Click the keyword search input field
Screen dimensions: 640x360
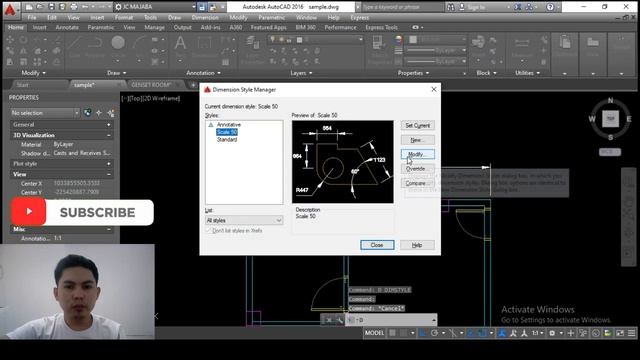402,7
